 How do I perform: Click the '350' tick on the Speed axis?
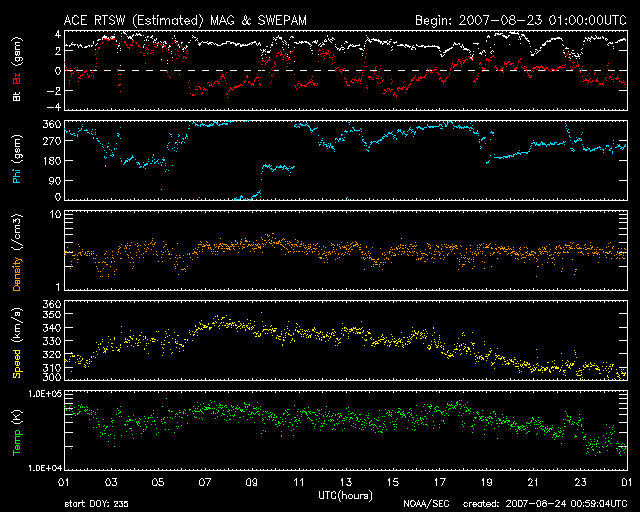pyautogui.click(x=52, y=314)
